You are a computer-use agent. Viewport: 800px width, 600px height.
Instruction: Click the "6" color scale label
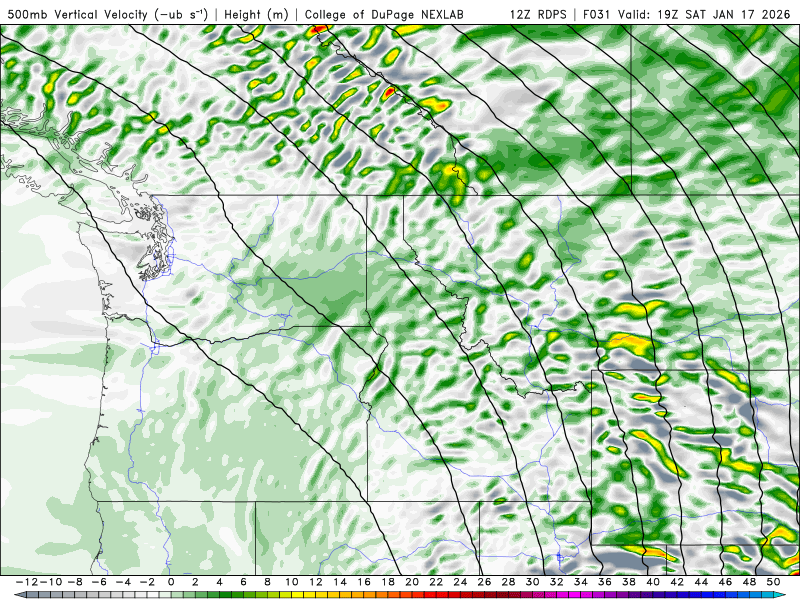(x=243, y=582)
